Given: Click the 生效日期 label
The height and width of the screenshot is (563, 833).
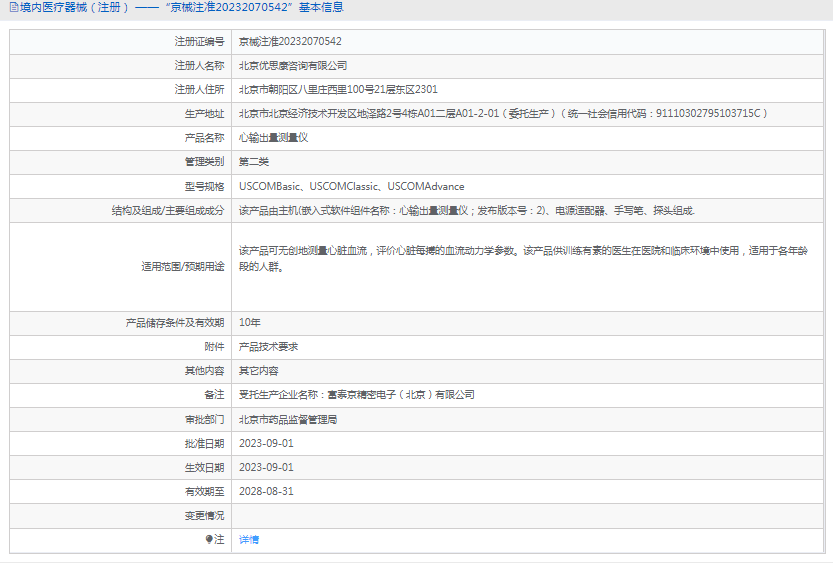Looking at the screenshot, I should pyautogui.click(x=205, y=467).
